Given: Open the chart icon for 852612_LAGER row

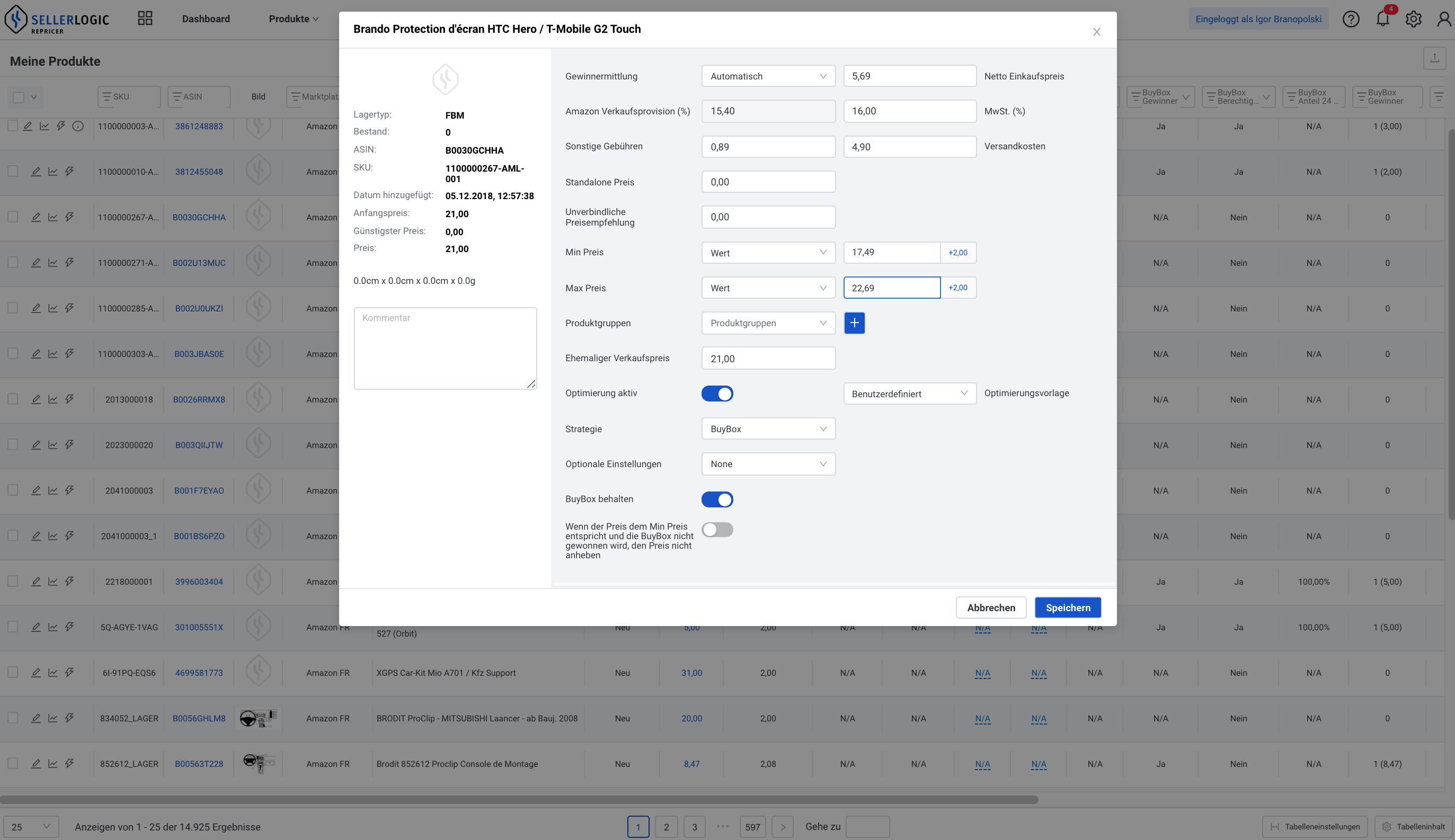Looking at the screenshot, I should (52, 764).
